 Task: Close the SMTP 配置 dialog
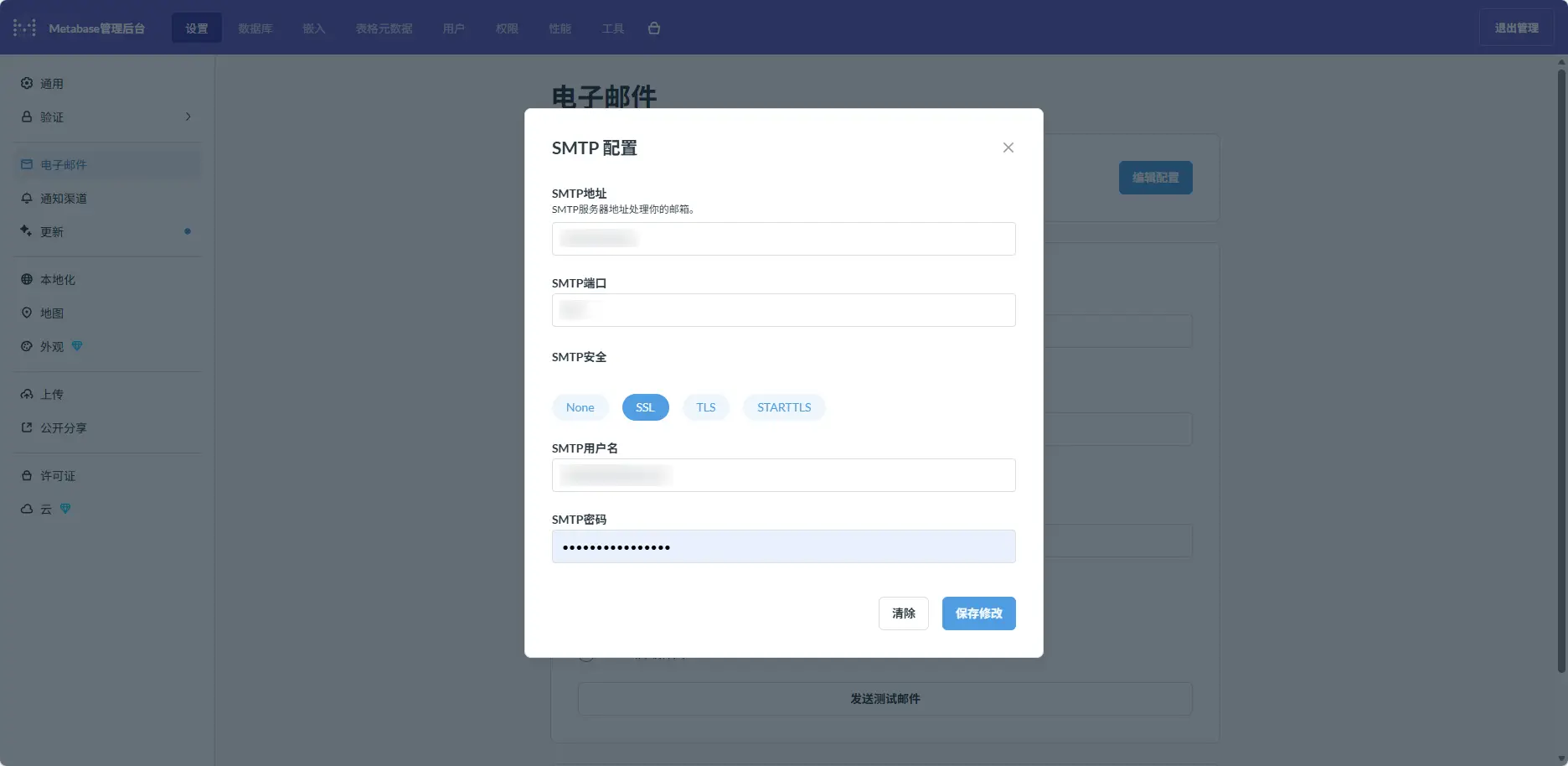coord(1008,148)
